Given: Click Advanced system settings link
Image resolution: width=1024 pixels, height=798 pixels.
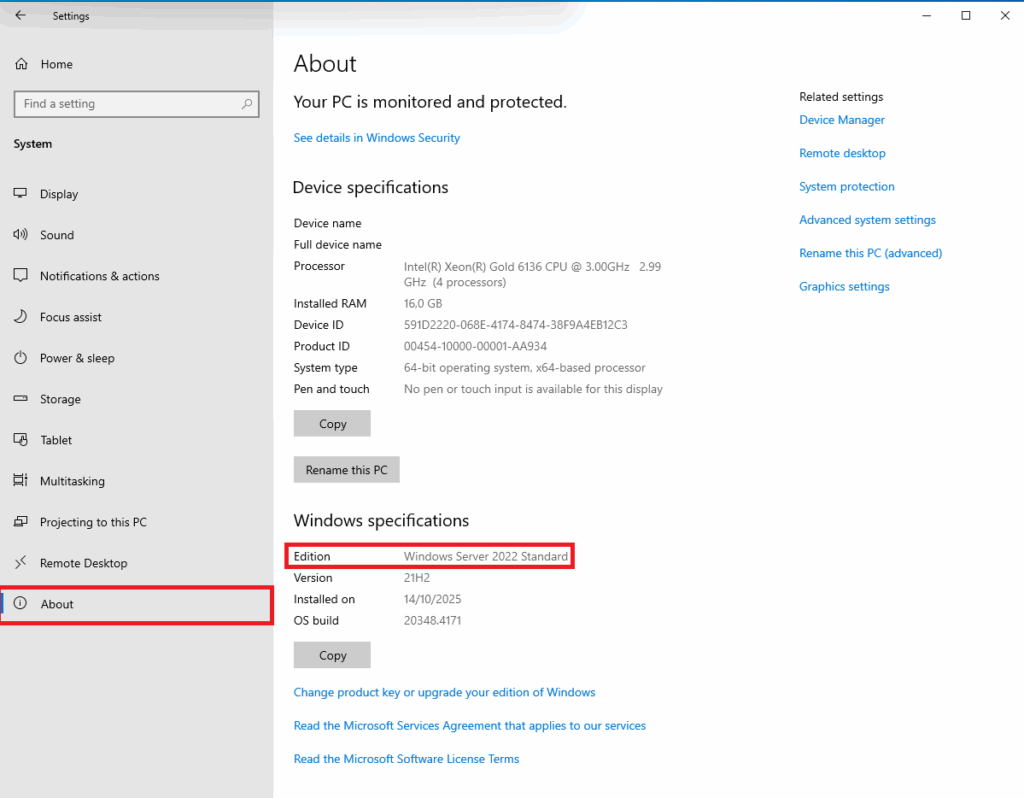Looking at the screenshot, I should (867, 220).
